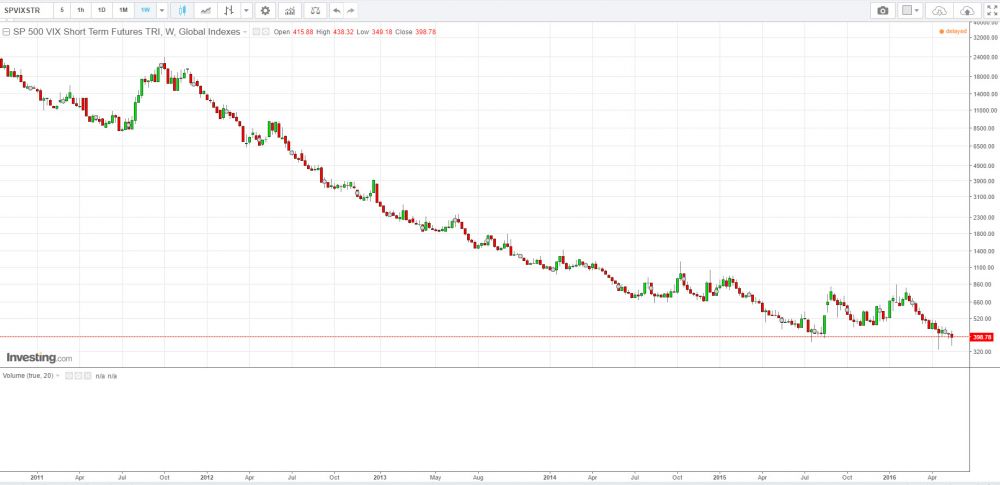
Task: Toggle fullscreen chart mode
Action: (x=991, y=10)
